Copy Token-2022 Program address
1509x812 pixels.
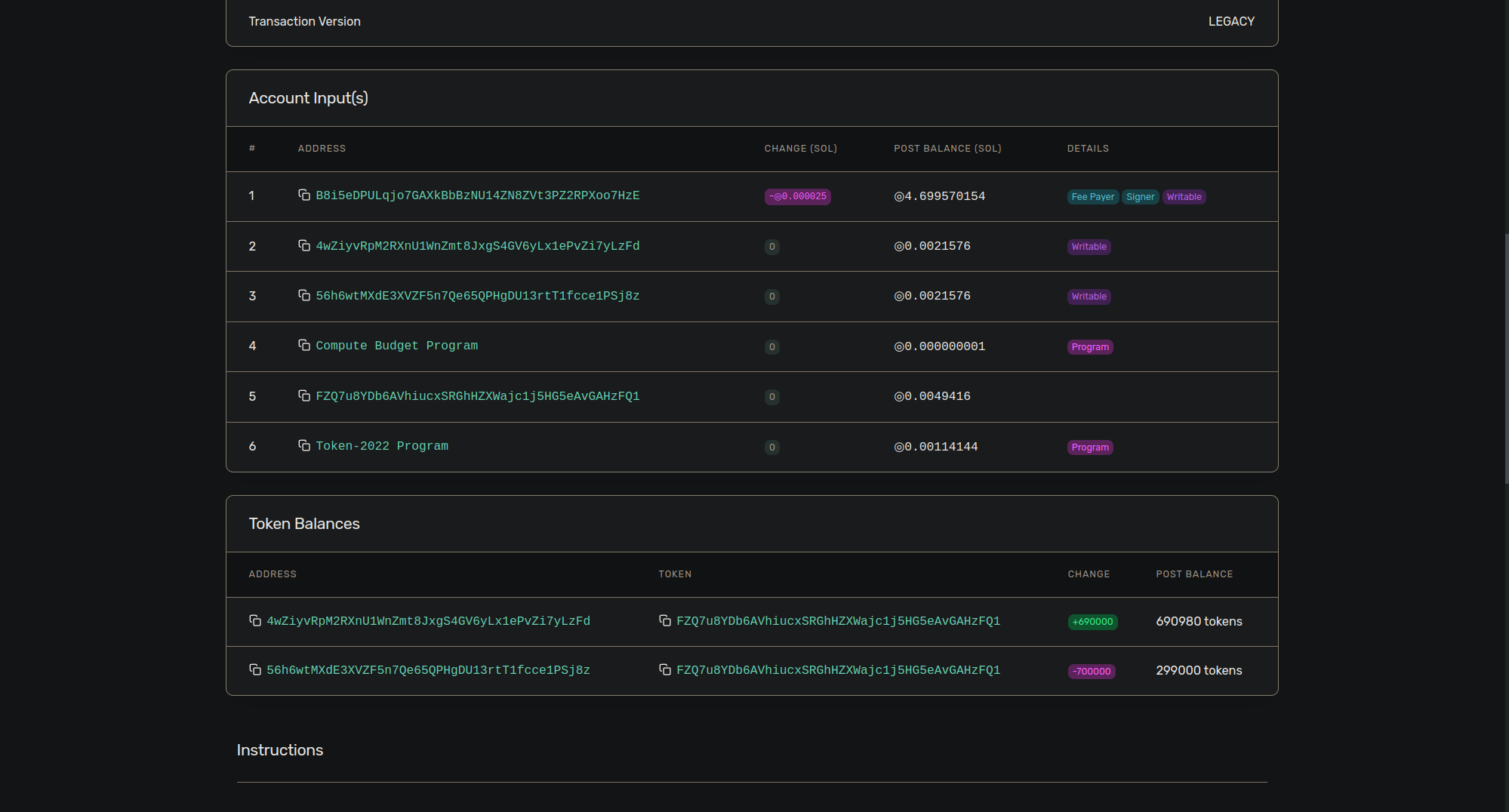click(x=304, y=446)
